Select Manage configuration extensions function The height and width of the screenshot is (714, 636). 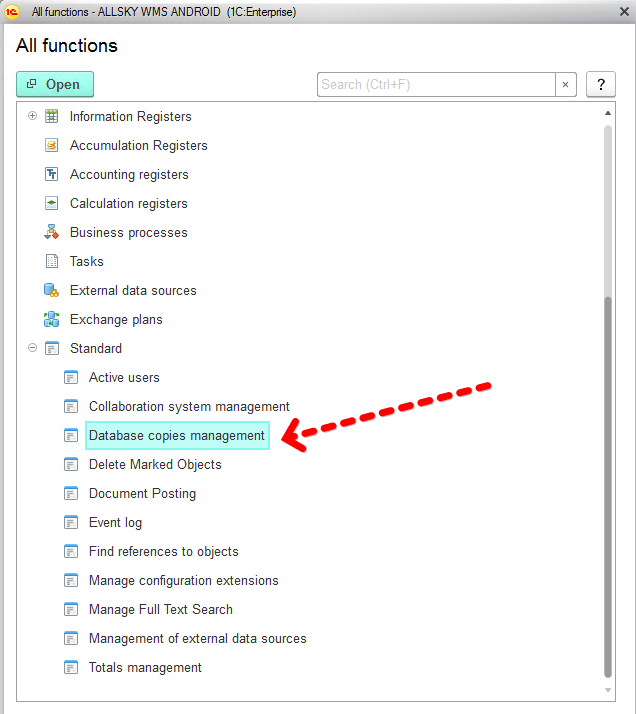184,581
